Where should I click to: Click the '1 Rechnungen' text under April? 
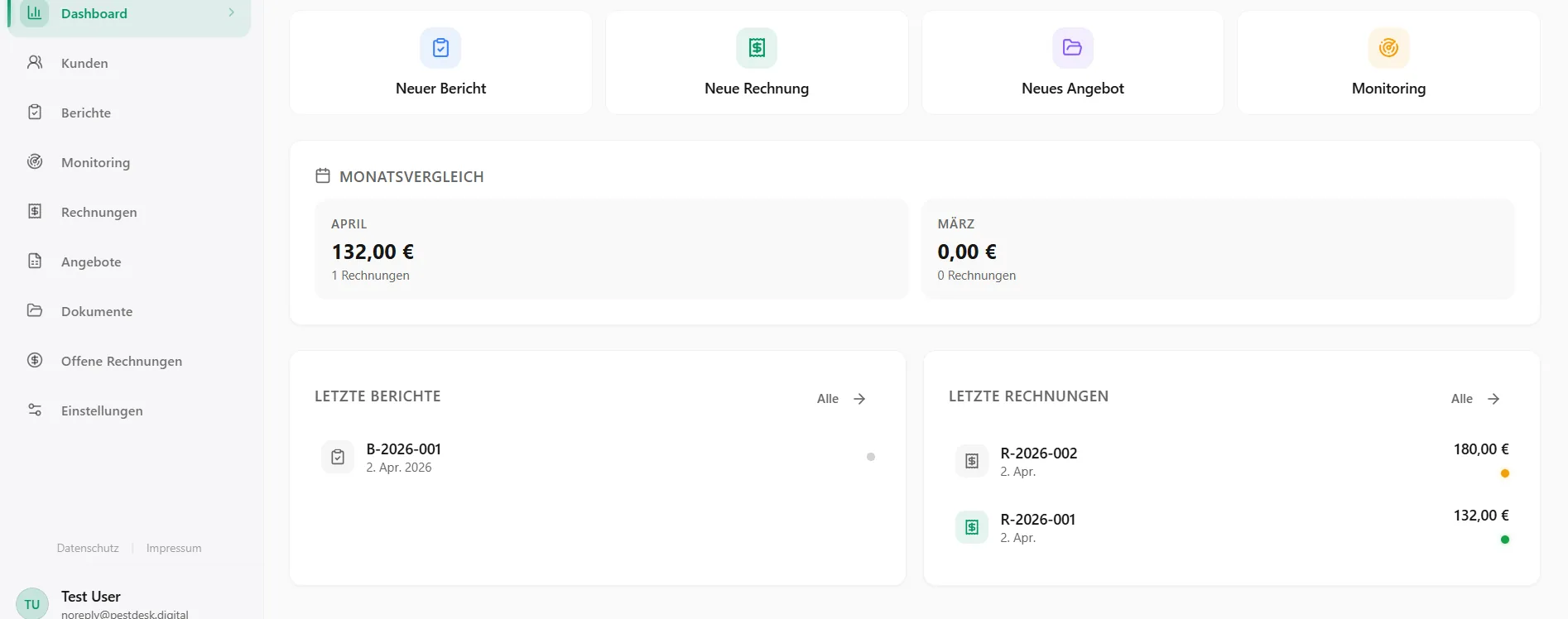coord(370,276)
